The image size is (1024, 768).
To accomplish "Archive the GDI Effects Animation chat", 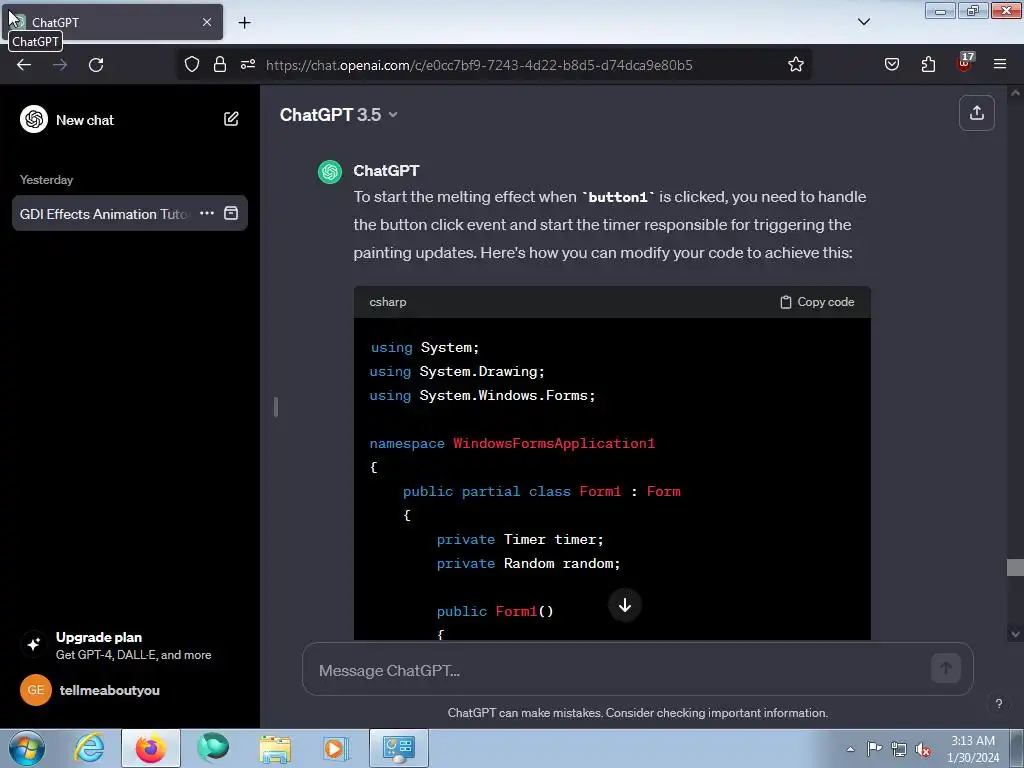I will pyautogui.click(x=231, y=214).
